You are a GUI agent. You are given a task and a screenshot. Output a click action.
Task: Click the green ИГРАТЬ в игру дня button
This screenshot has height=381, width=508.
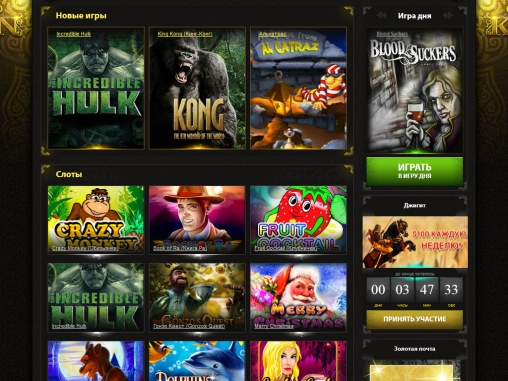tap(415, 171)
